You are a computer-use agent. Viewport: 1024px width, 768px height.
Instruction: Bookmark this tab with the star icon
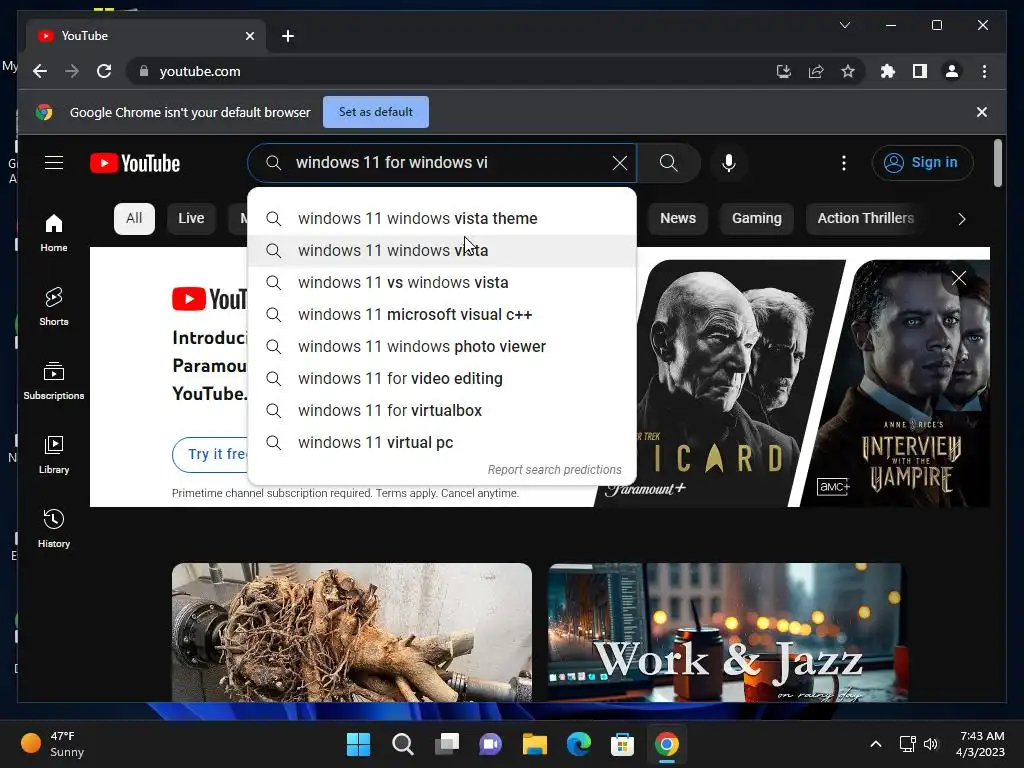(x=848, y=71)
